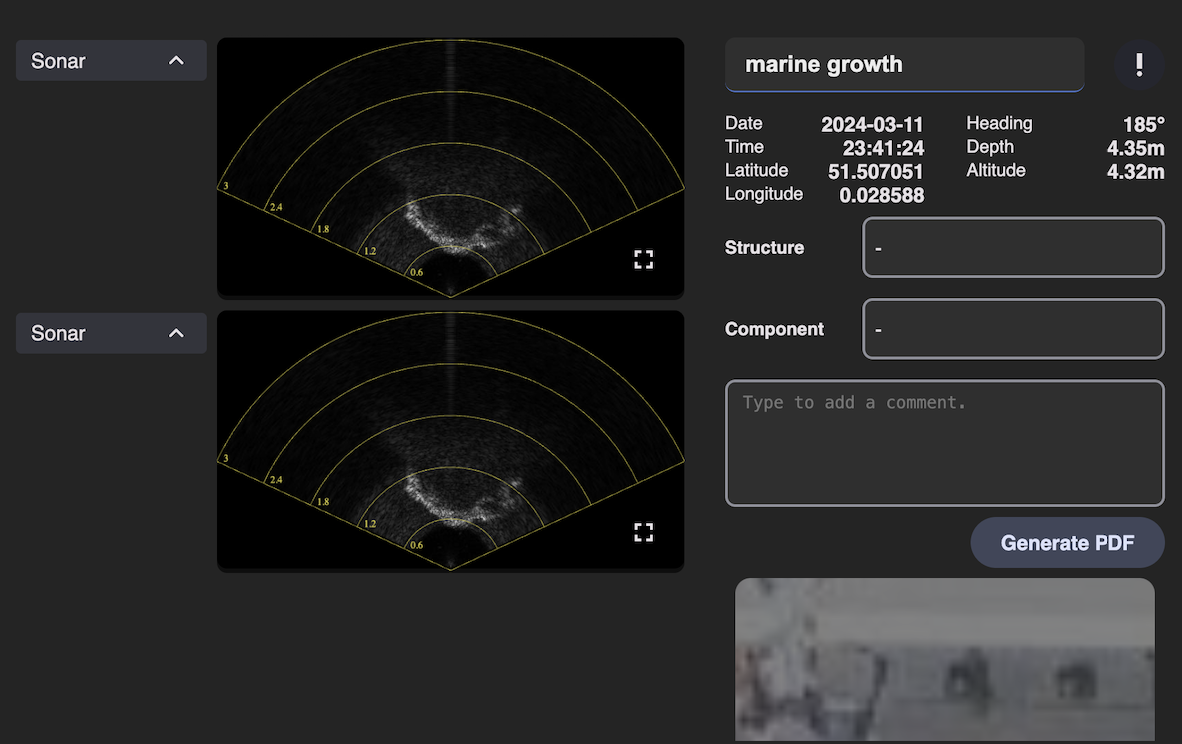Click the Generate PDF button

(1067, 543)
